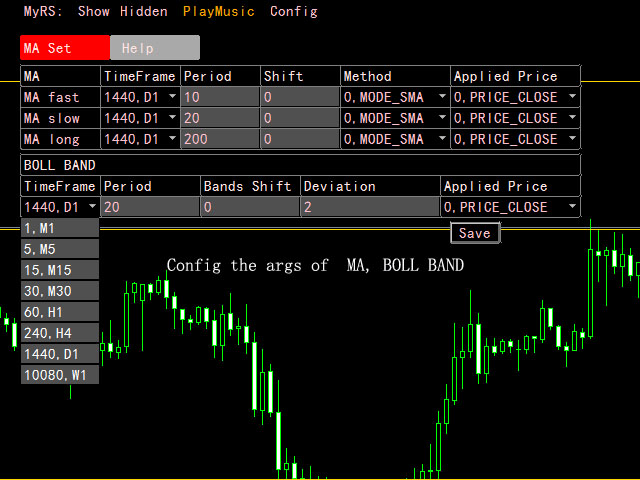
Task: Click MA fast Shift input field
Action: 300,97
